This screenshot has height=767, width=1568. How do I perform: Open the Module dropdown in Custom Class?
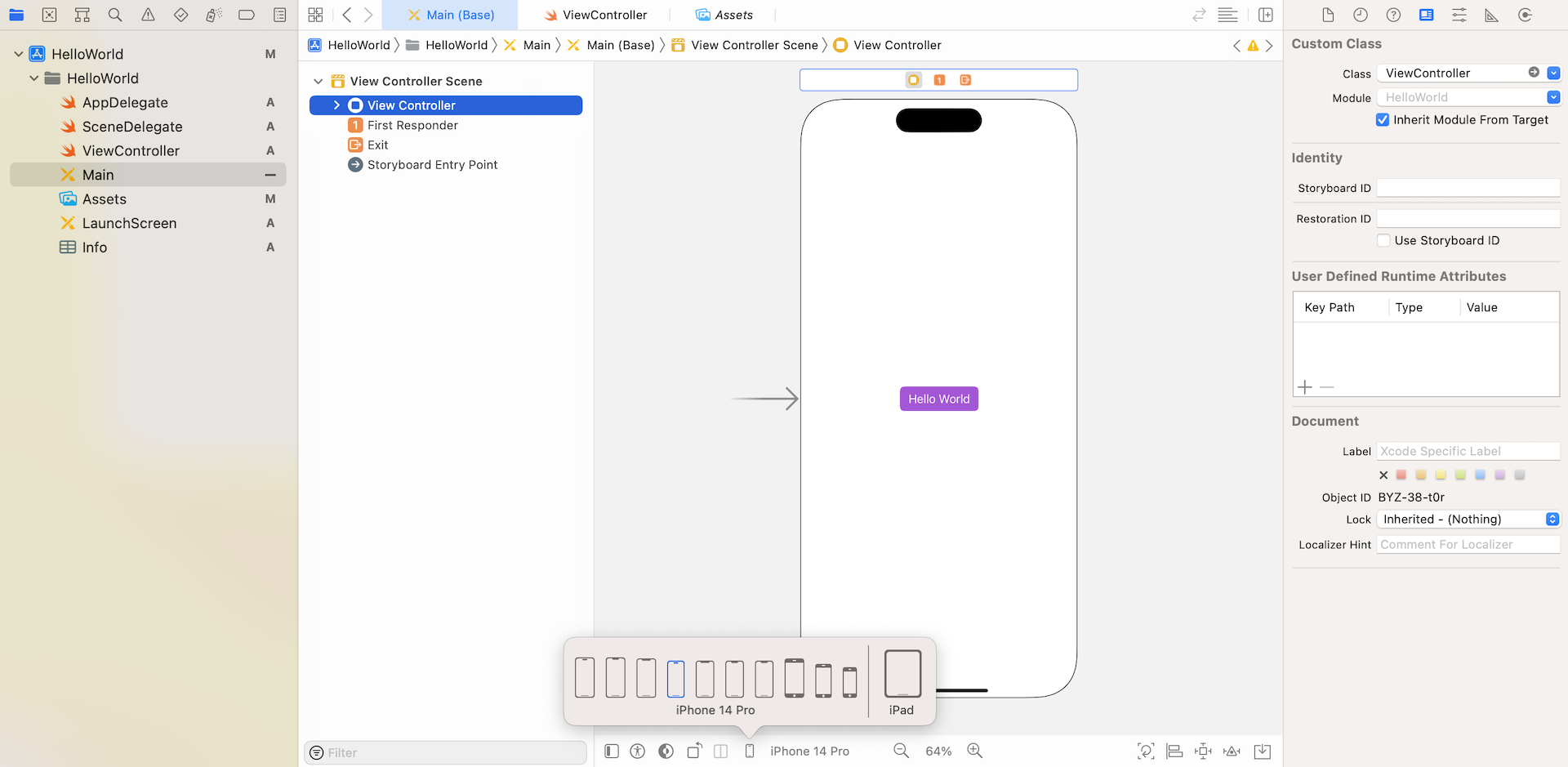pos(1553,96)
